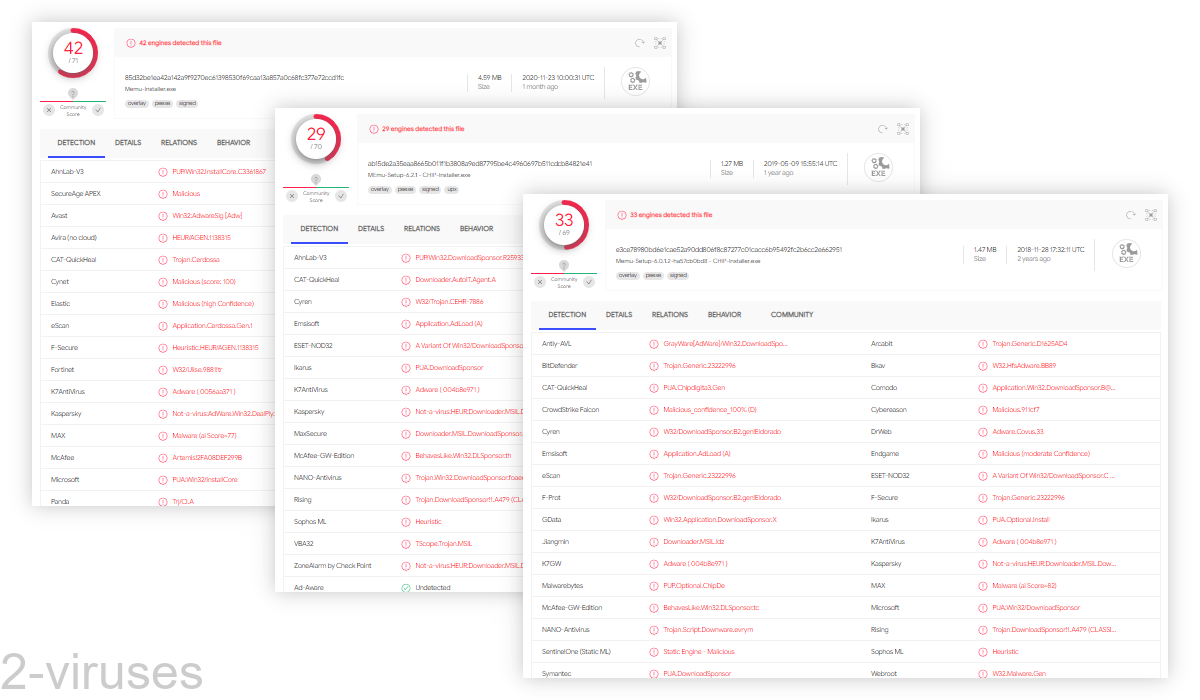Upvote community score in the 29-detection report
Viewport: 1200px width, 700px height.
[x=340, y=195]
